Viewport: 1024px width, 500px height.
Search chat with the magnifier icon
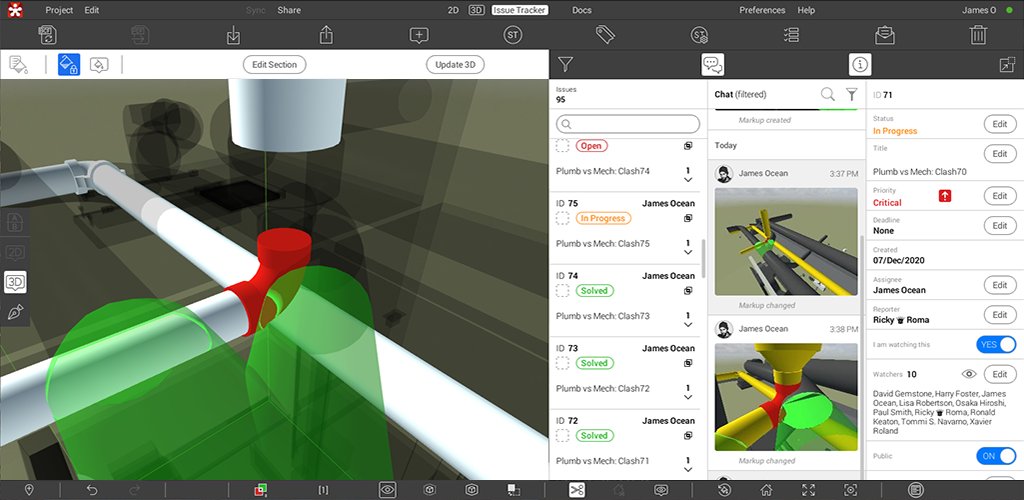(x=827, y=94)
